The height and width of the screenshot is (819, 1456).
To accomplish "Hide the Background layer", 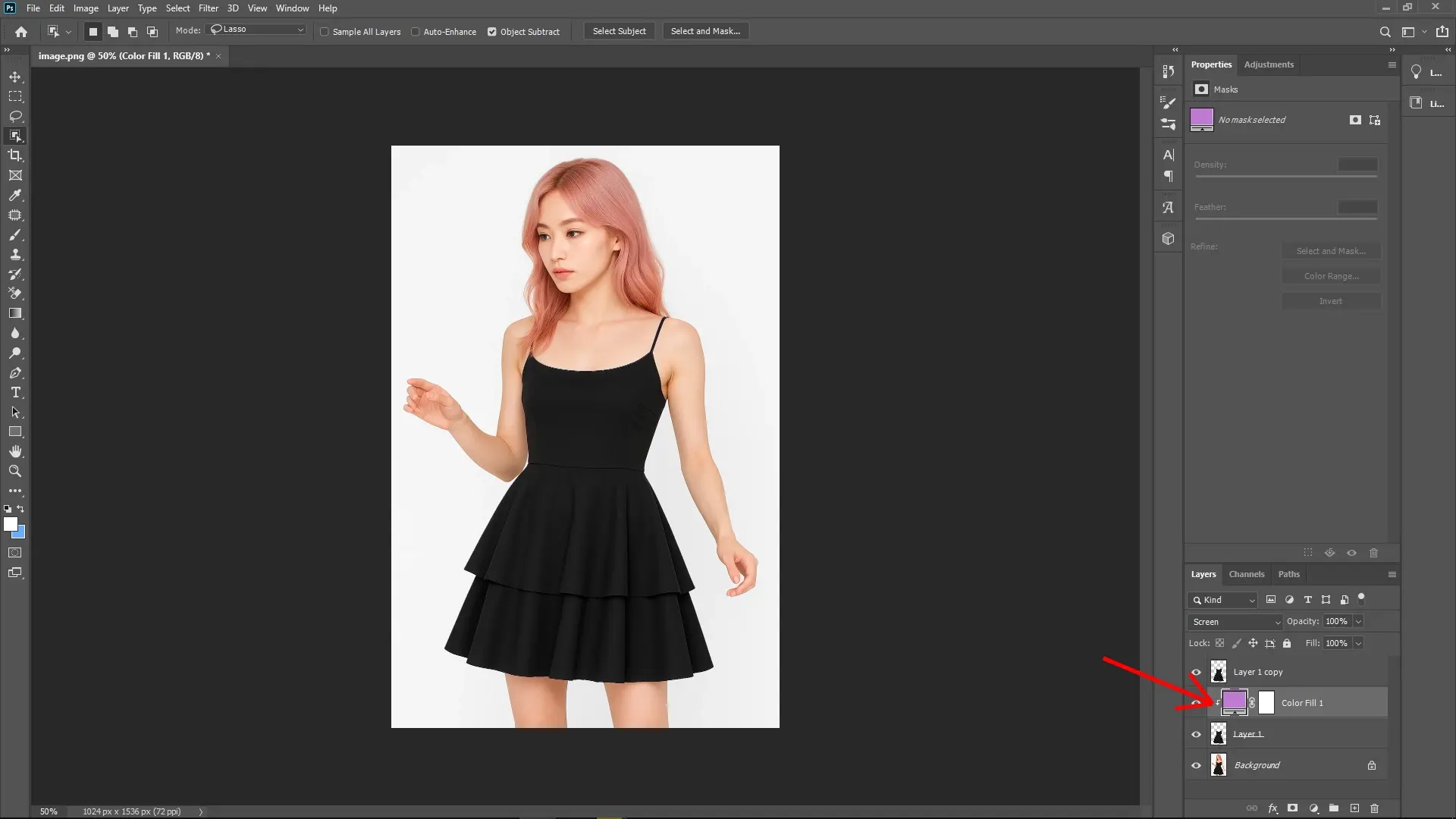I will click(1195, 764).
